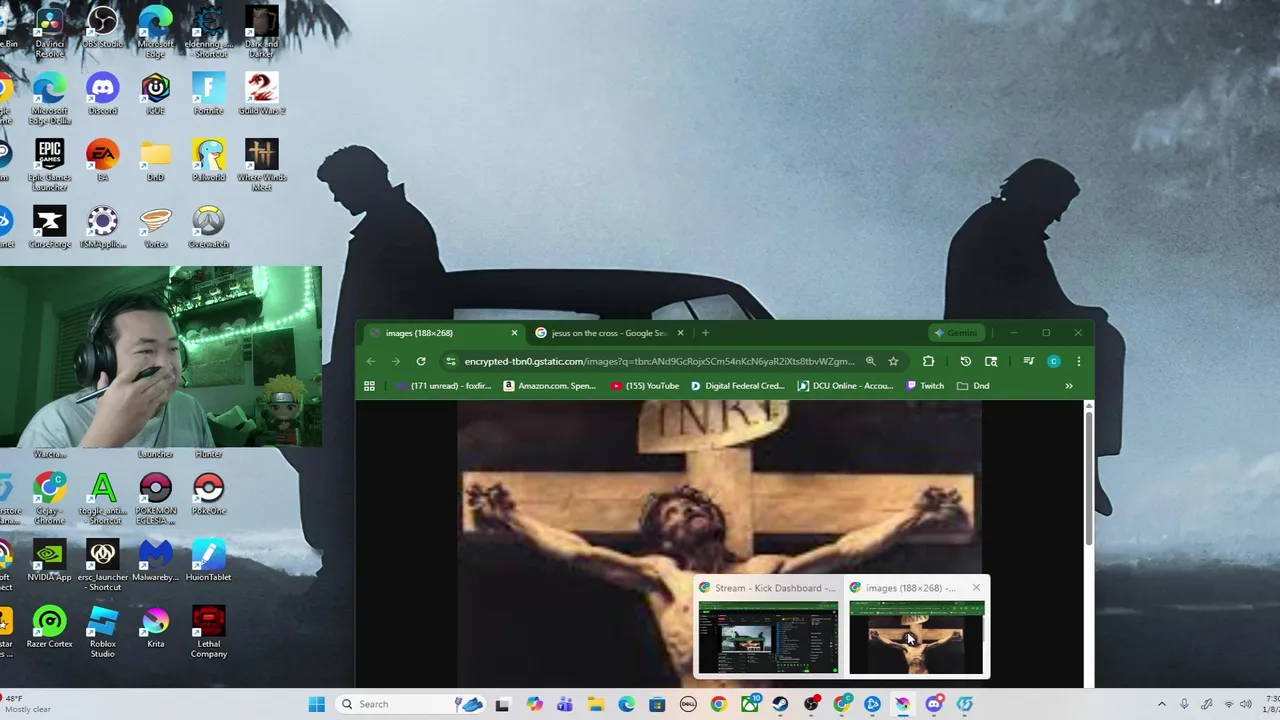The width and height of the screenshot is (1280, 720).
Task: Expand hidden bookmarks chevron
Action: coord(1068,386)
